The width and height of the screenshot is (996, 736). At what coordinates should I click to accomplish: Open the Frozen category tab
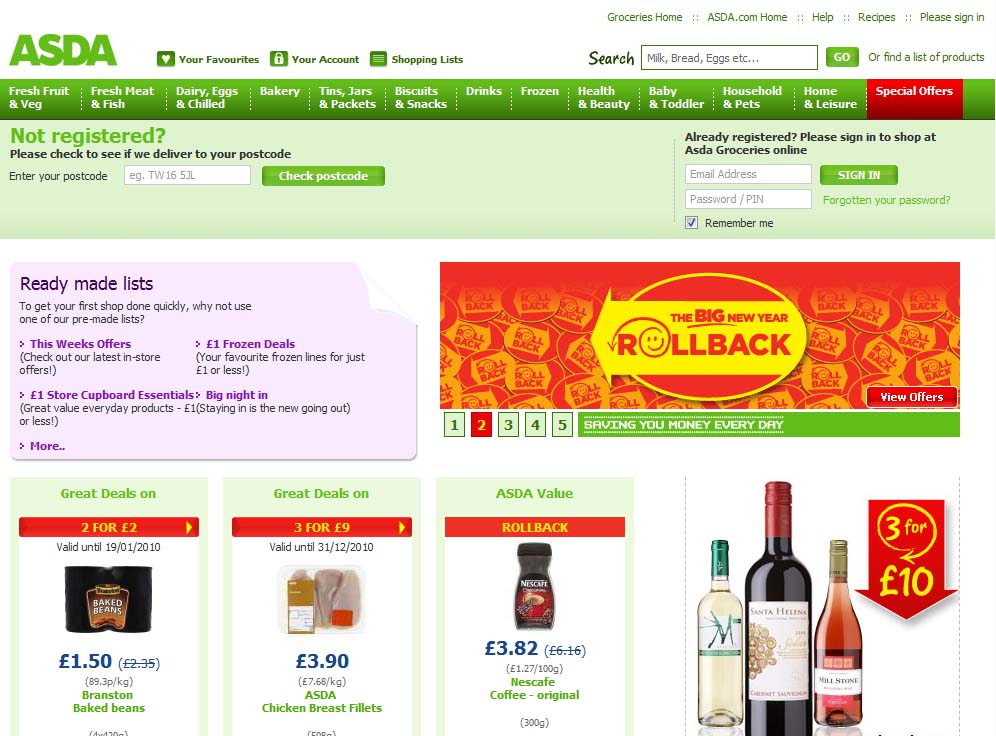pyautogui.click(x=539, y=91)
